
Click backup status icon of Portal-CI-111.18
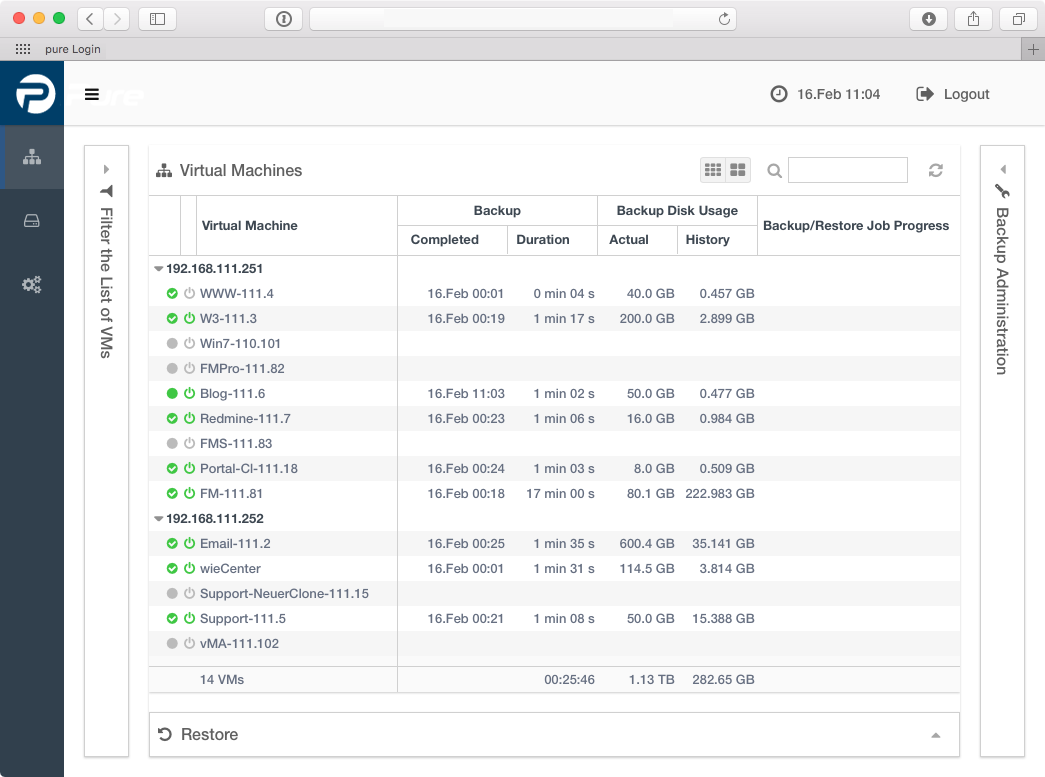(x=172, y=468)
